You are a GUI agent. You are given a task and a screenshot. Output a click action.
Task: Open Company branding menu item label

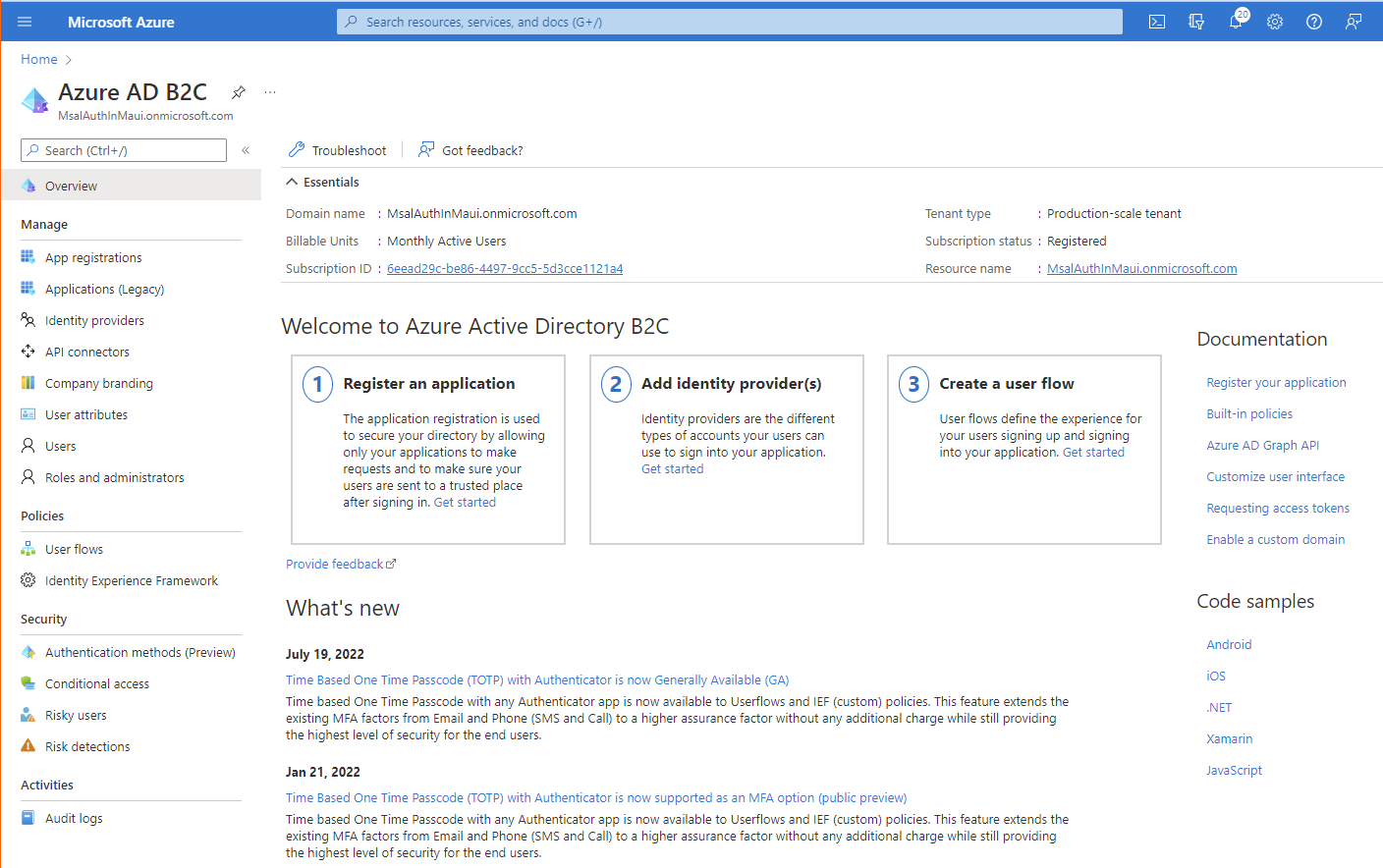99,383
